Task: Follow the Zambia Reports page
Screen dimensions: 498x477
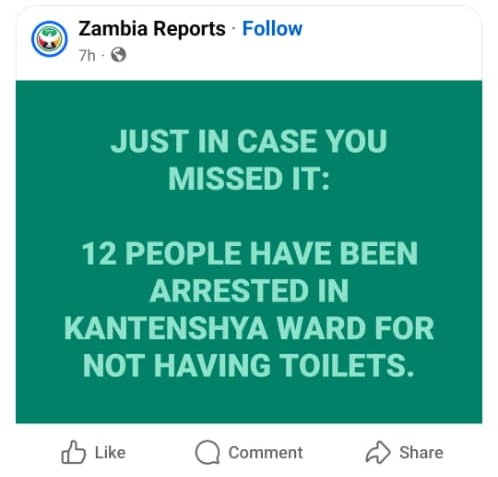Action: coord(272,29)
